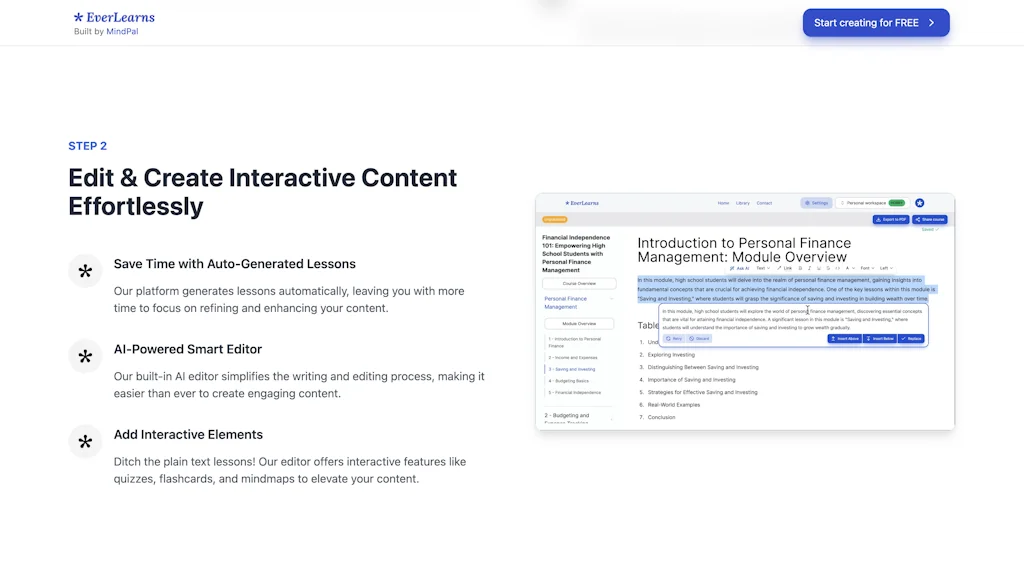
Task: Toggle bold formatting
Action: (800, 268)
